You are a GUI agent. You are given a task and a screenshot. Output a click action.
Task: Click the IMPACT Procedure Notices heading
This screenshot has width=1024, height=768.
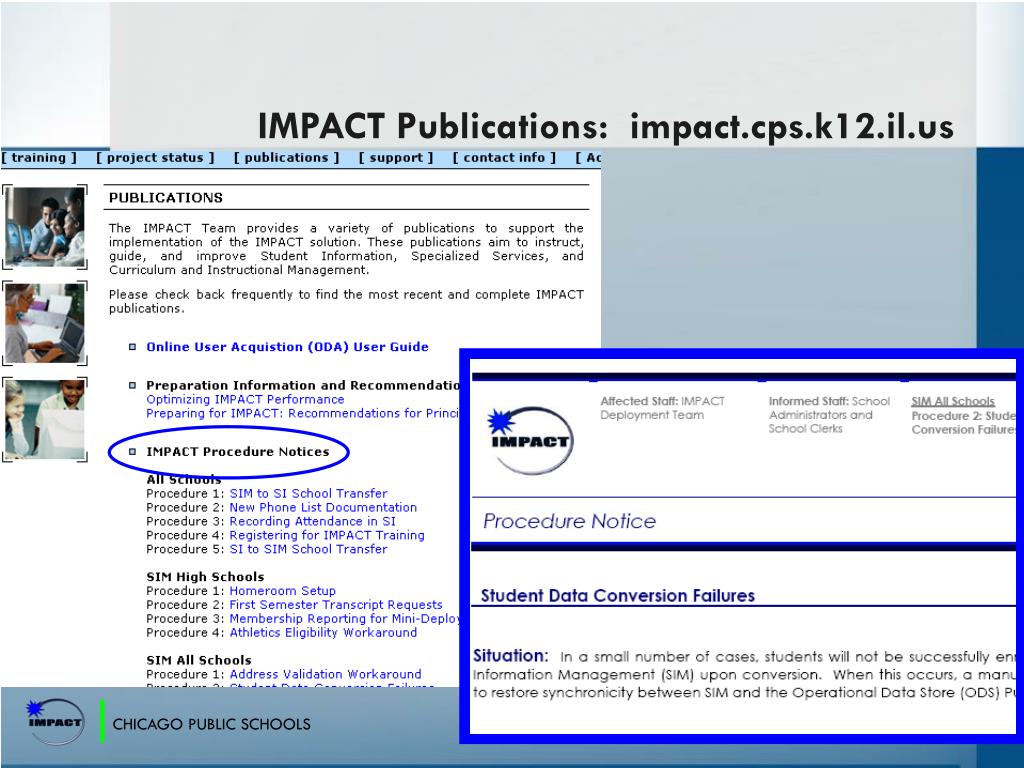pyautogui.click(x=238, y=451)
